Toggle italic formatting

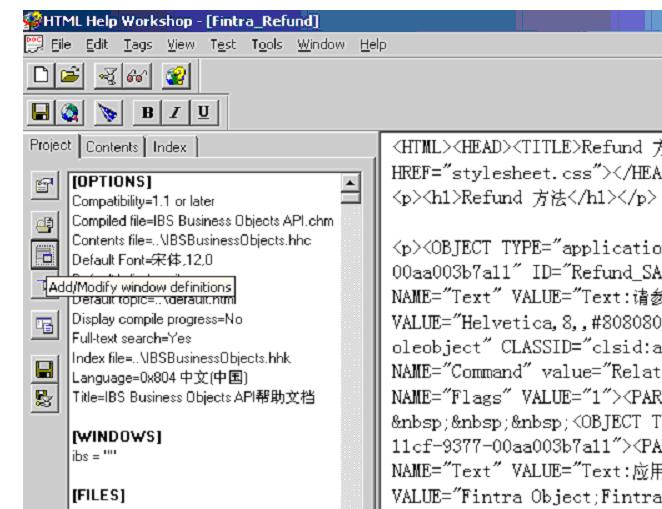click(x=176, y=113)
